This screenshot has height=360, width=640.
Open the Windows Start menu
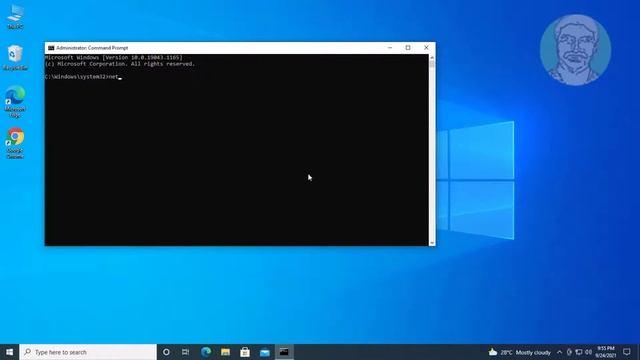coord(9,352)
